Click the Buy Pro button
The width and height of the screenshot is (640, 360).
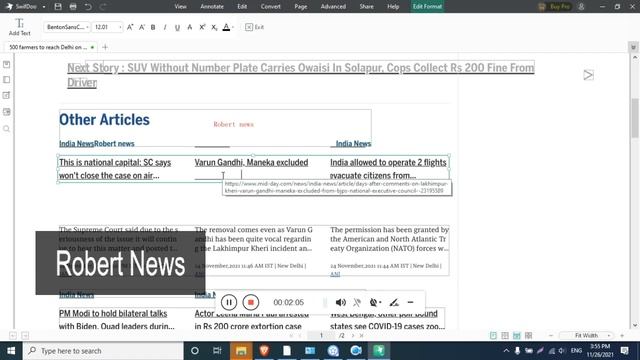(554, 7)
